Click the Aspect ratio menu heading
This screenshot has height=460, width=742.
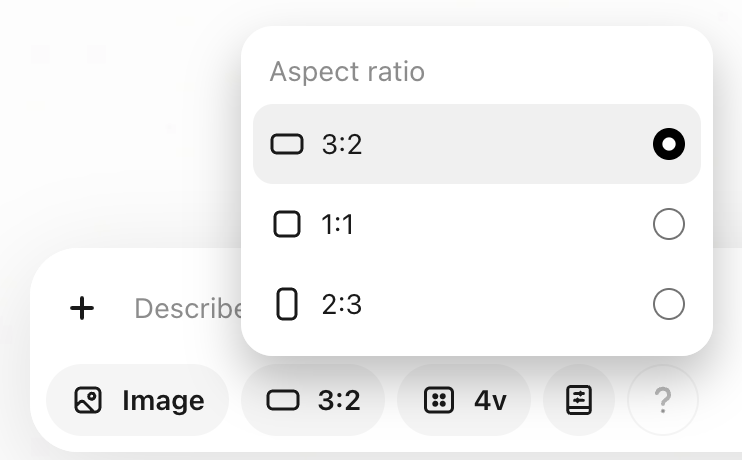tap(347, 72)
